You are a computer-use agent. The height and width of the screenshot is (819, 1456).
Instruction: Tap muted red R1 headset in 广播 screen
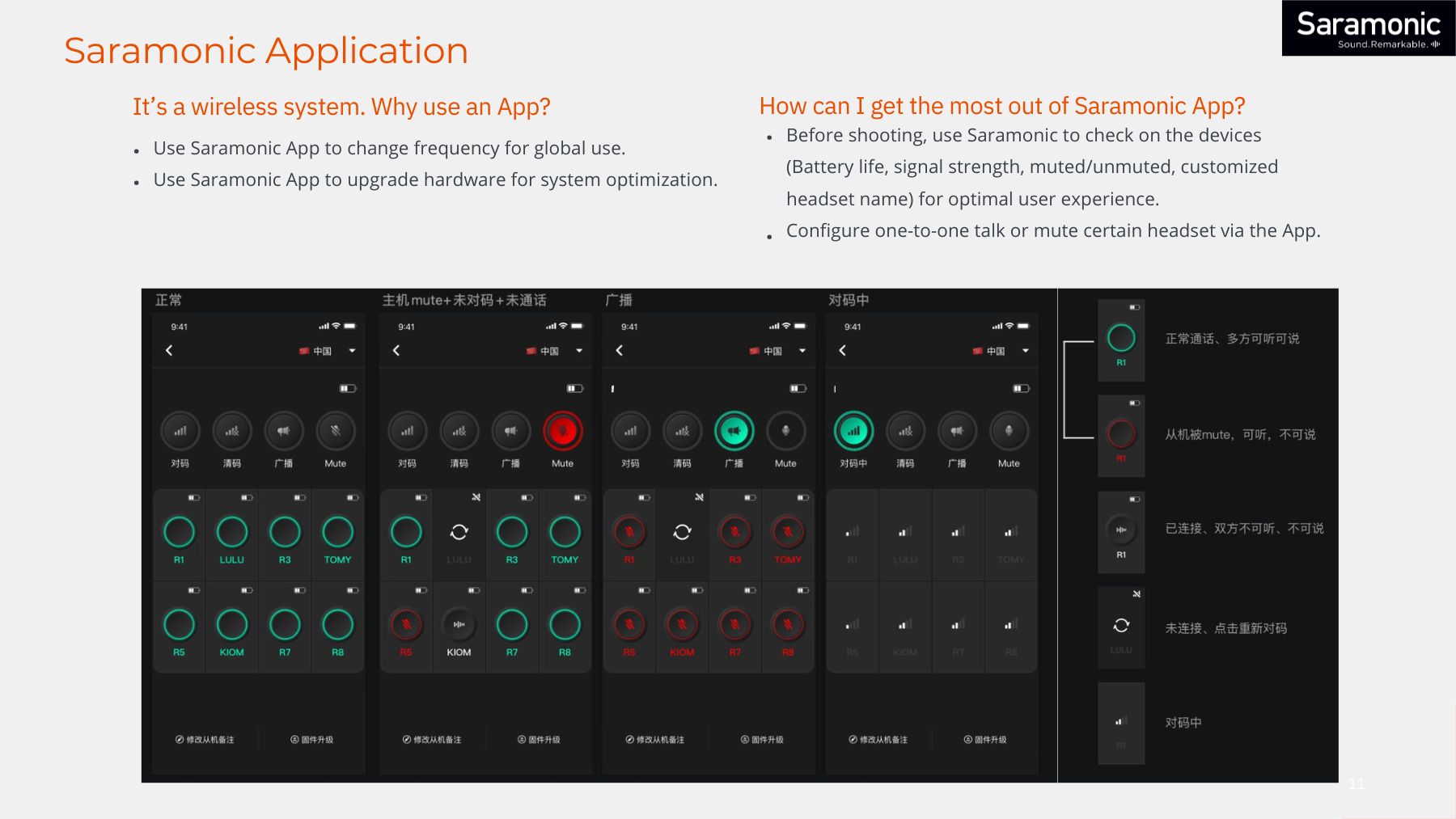(629, 532)
